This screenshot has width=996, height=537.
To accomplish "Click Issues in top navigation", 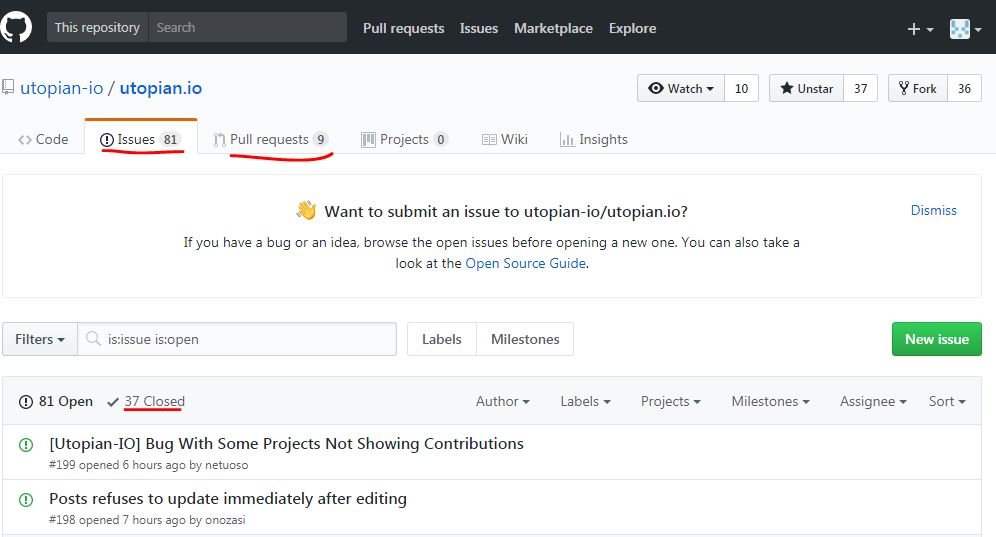I will tap(479, 28).
